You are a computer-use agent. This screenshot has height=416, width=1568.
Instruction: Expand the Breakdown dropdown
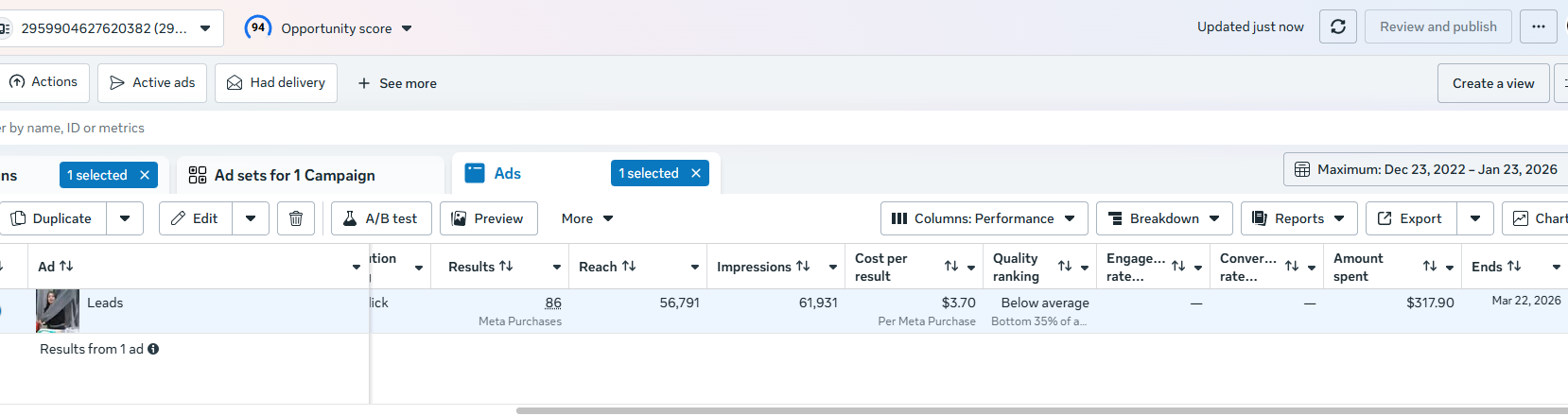(1164, 218)
